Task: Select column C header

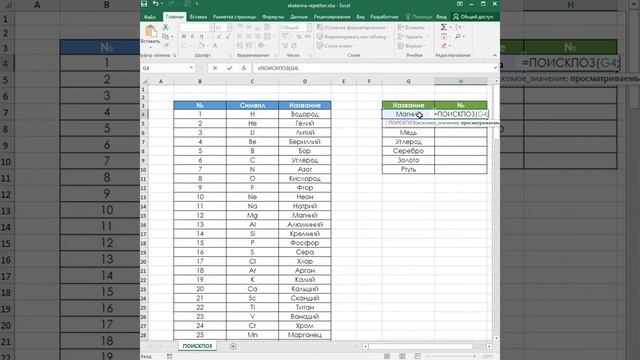Action: point(252,81)
